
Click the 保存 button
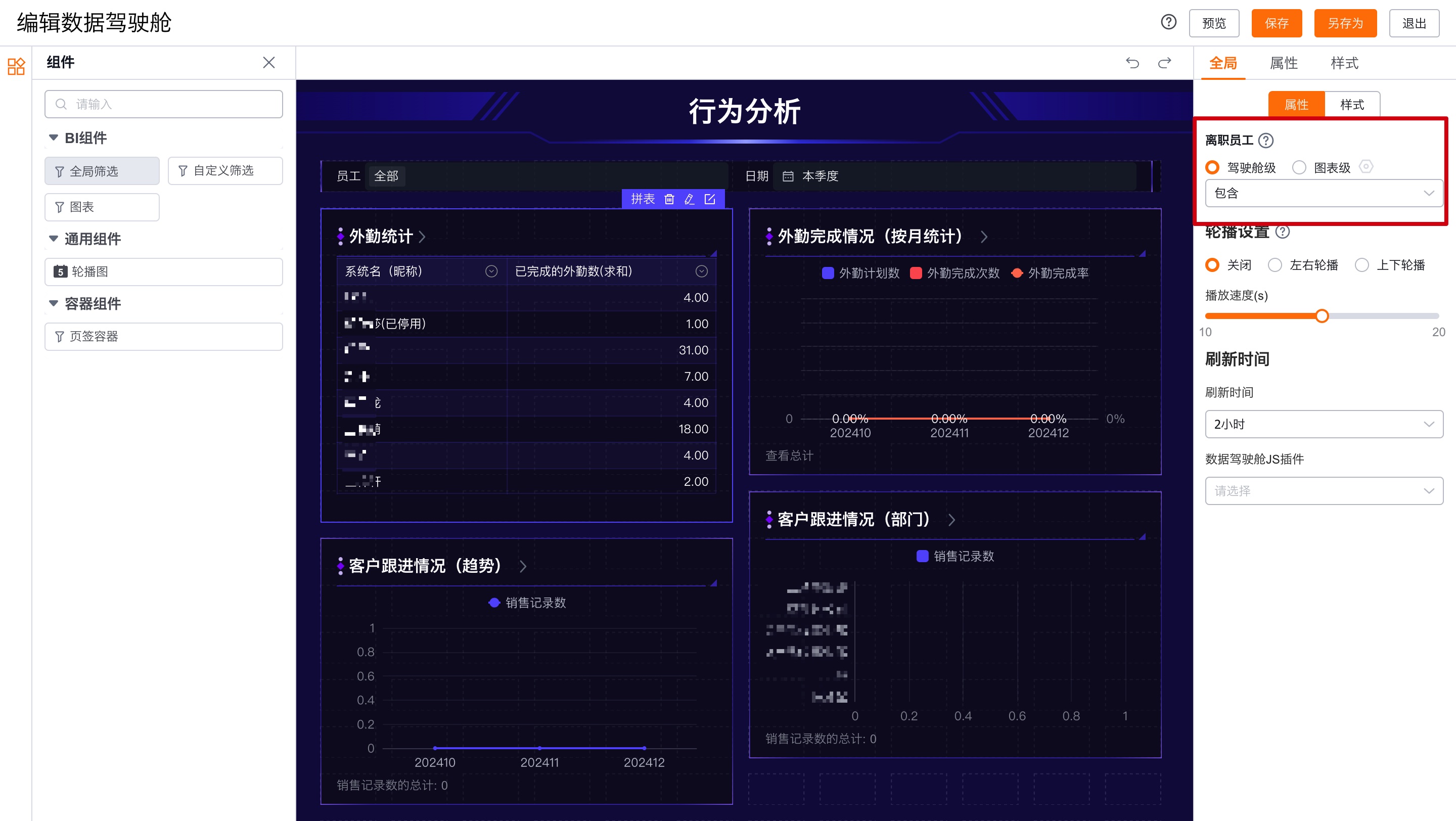click(1277, 23)
